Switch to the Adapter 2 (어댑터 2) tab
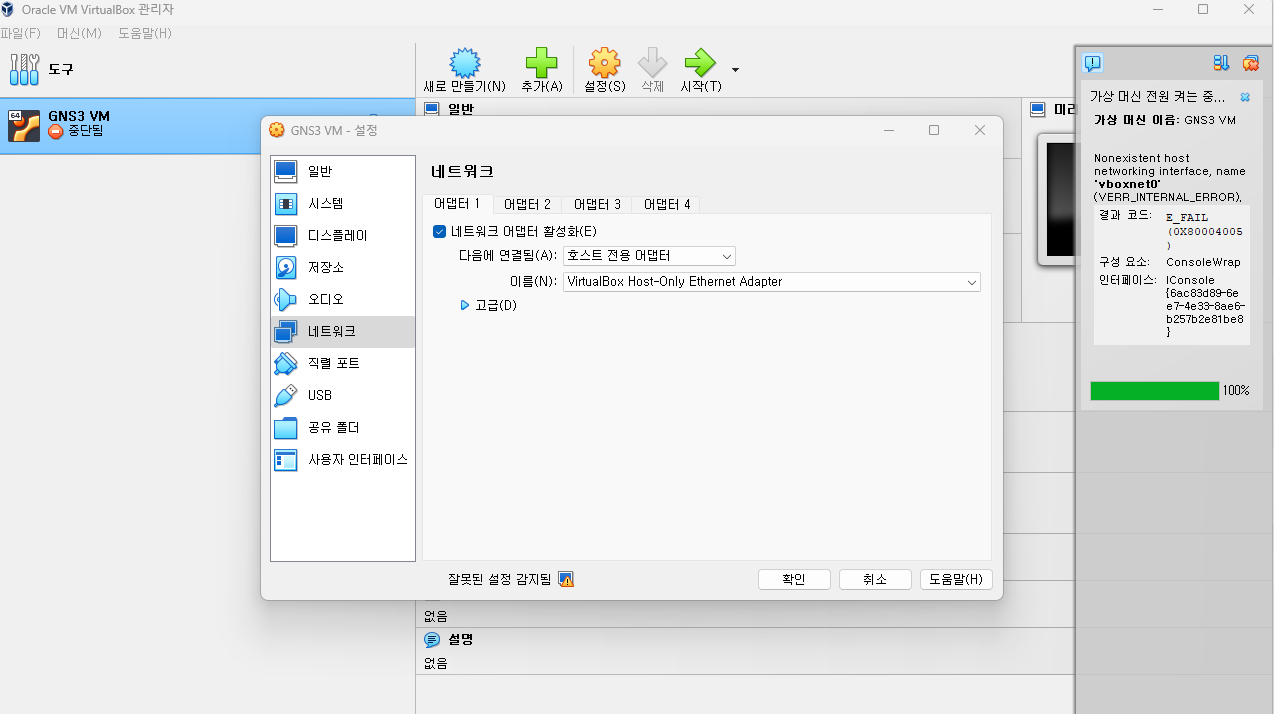This screenshot has height=714, width=1274. tap(527, 204)
